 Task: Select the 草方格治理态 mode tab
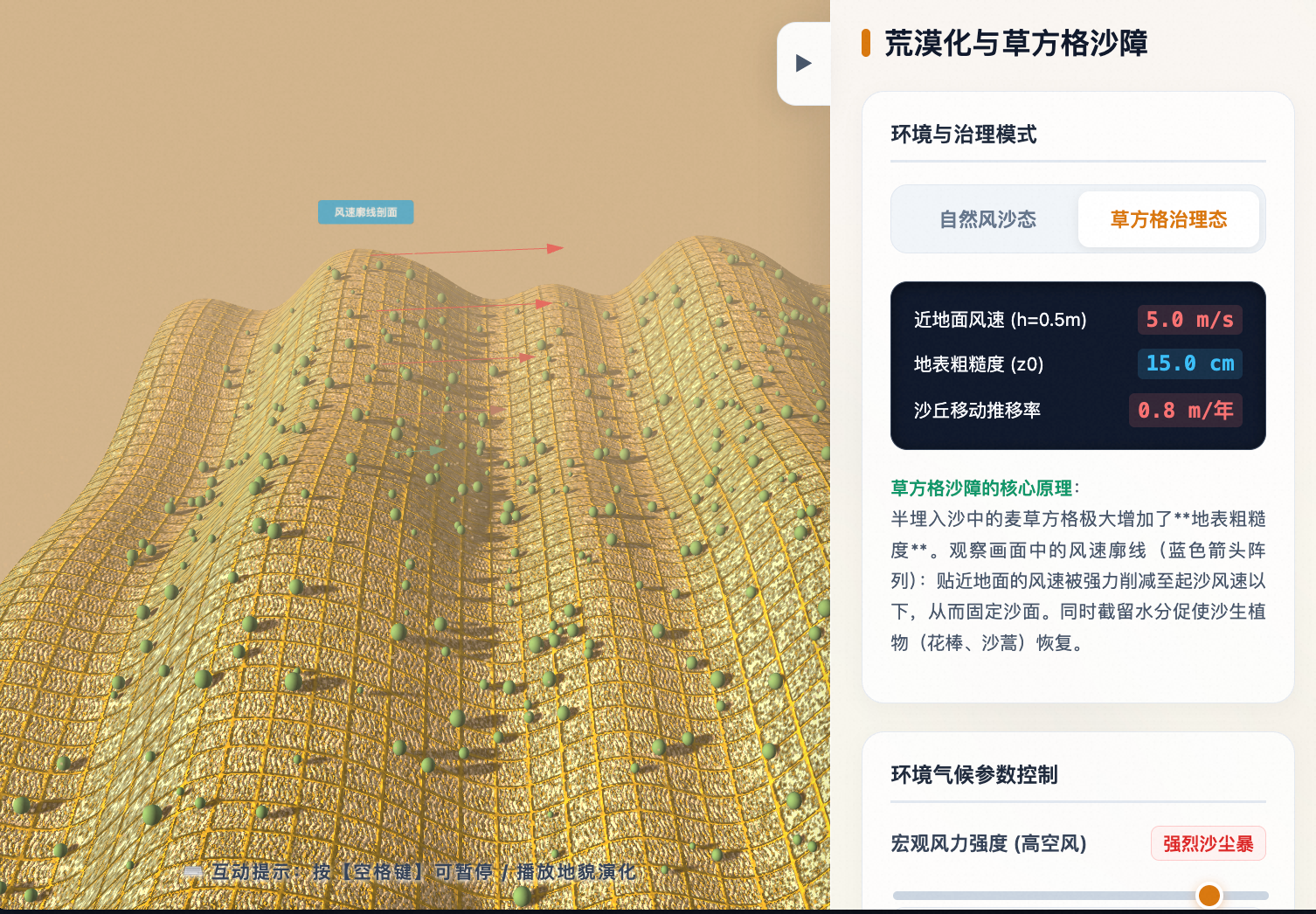[x=1168, y=219]
